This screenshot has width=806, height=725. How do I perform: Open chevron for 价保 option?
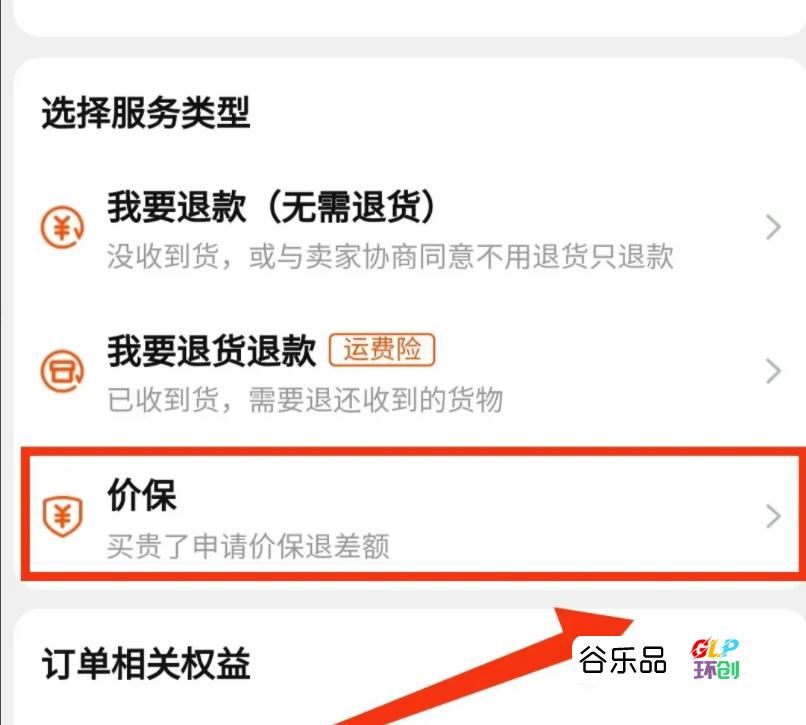click(773, 516)
